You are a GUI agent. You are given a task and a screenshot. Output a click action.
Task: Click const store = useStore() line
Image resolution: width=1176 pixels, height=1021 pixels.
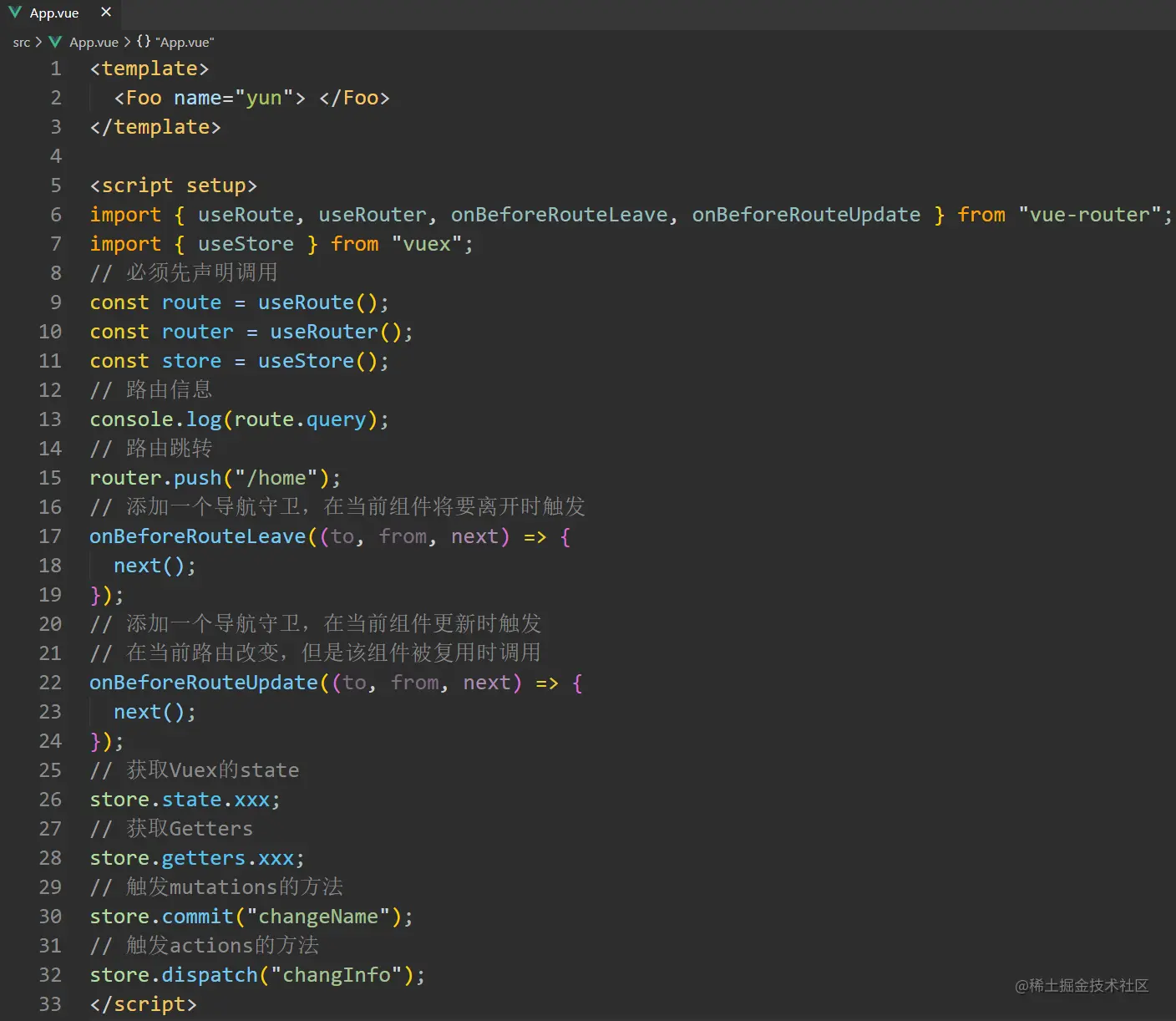[x=239, y=361]
